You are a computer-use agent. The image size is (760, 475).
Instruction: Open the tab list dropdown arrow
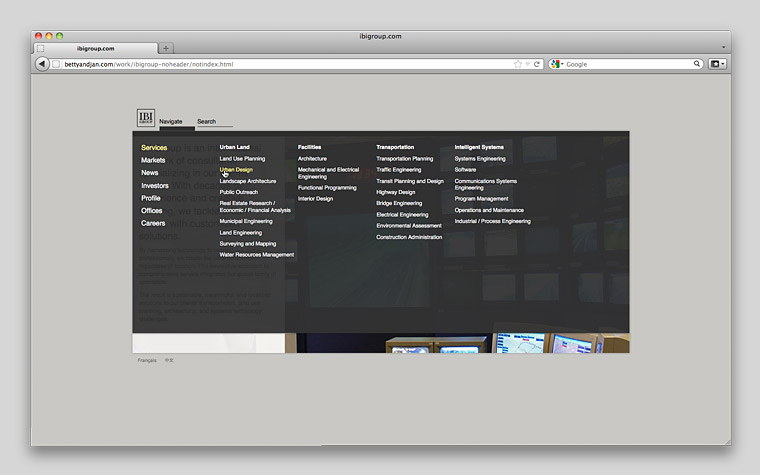pyautogui.click(x=723, y=47)
